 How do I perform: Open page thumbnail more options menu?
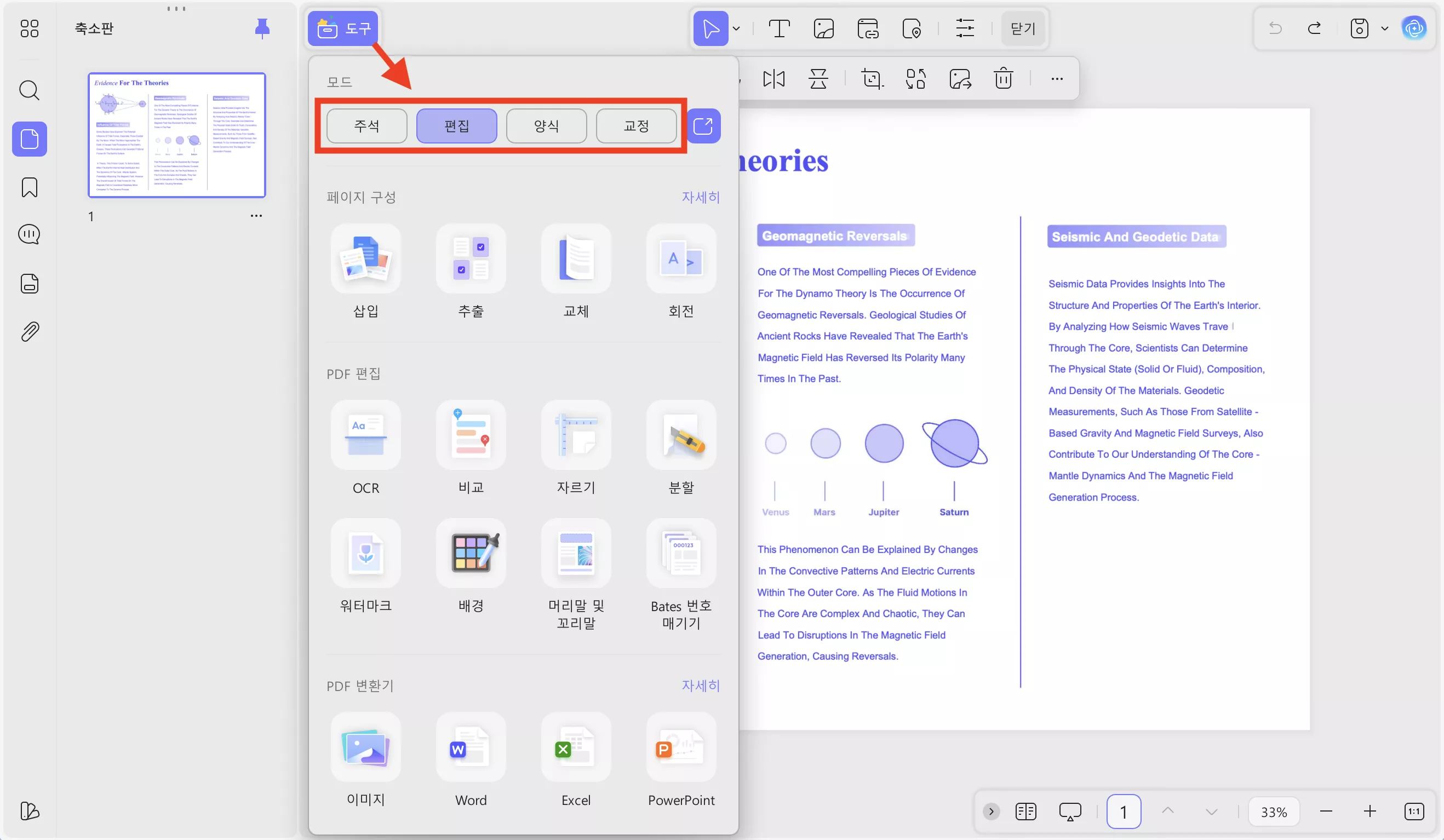pos(256,216)
